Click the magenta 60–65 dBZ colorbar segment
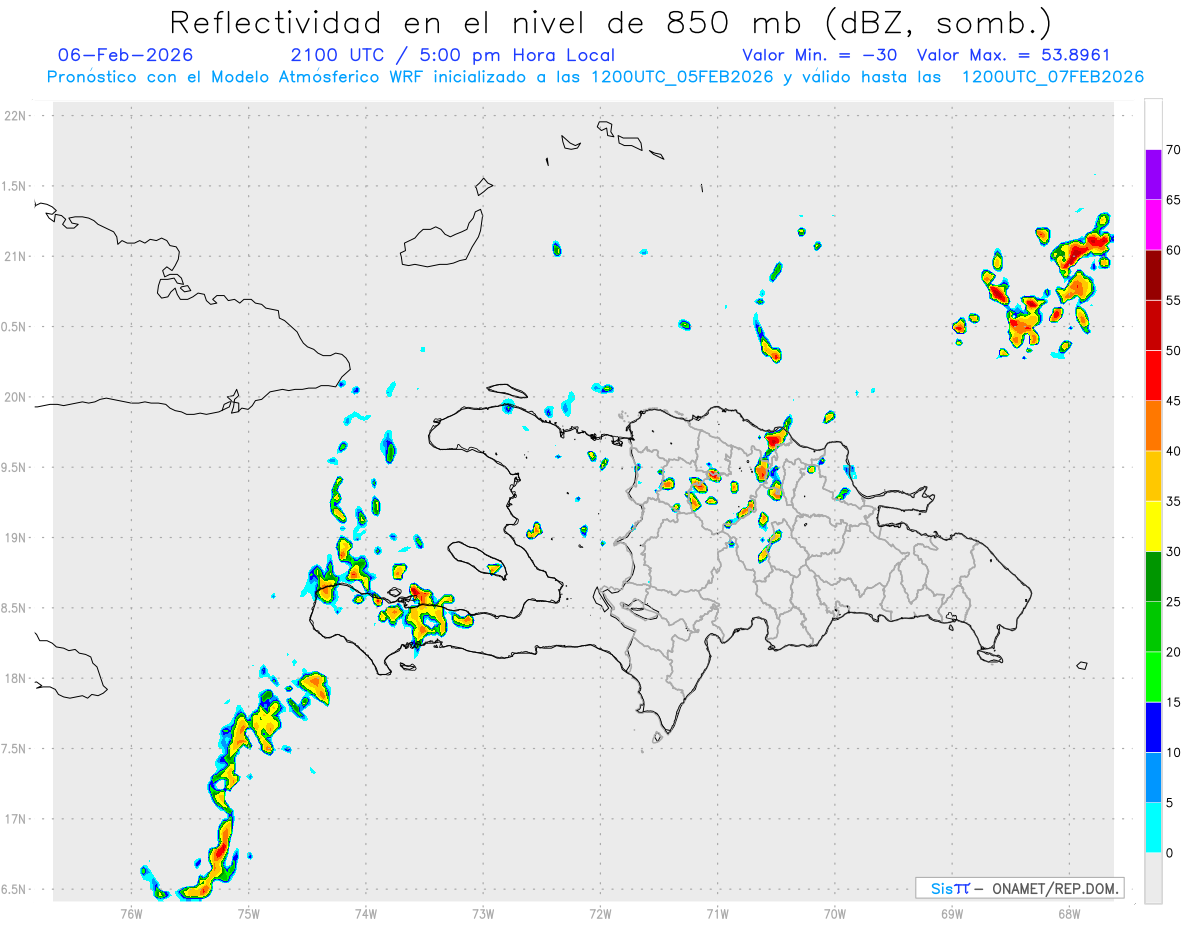This screenshot has height=927, width=1200. (1154, 225)
